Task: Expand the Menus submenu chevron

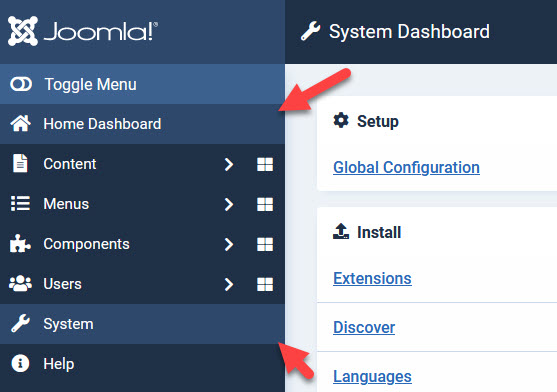Action: coord(229,204)
